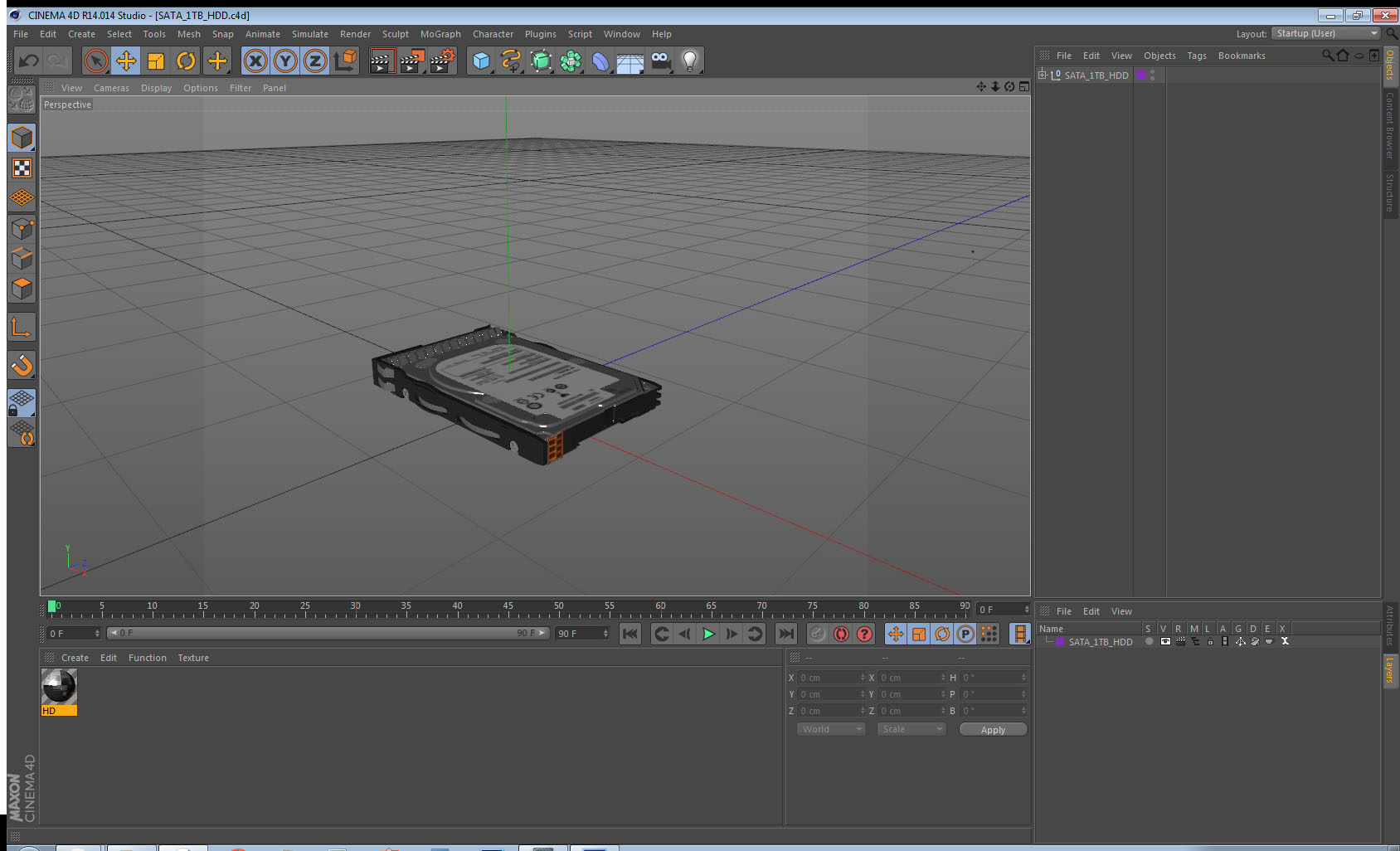Add a Cube primitive object

click(x=481, y=61)
